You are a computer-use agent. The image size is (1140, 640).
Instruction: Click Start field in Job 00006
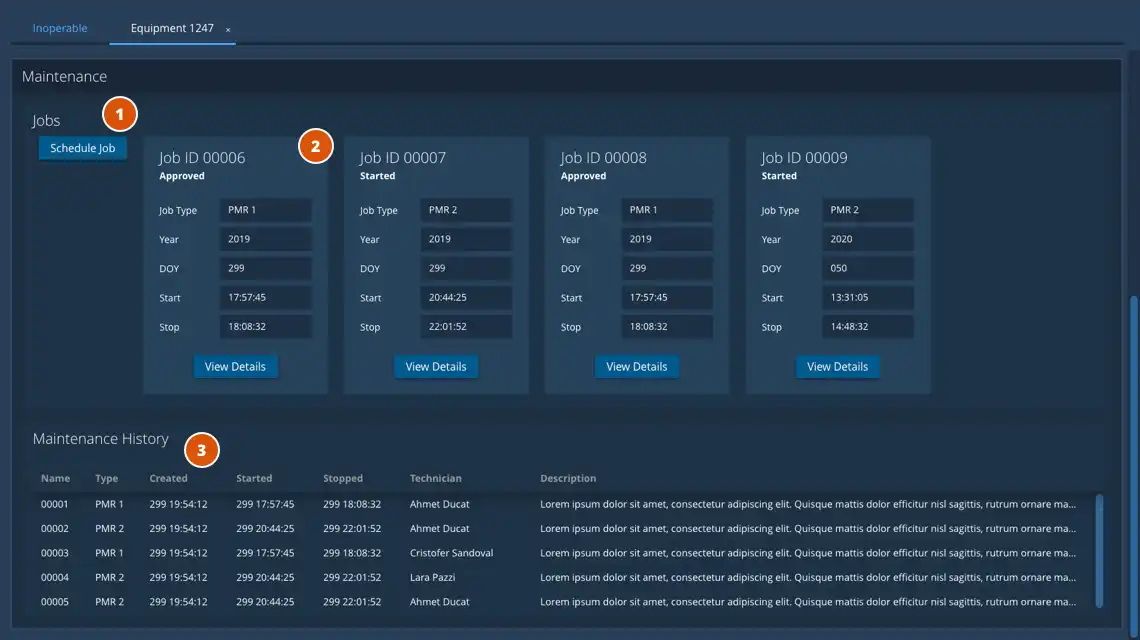[x=265, y=297]
